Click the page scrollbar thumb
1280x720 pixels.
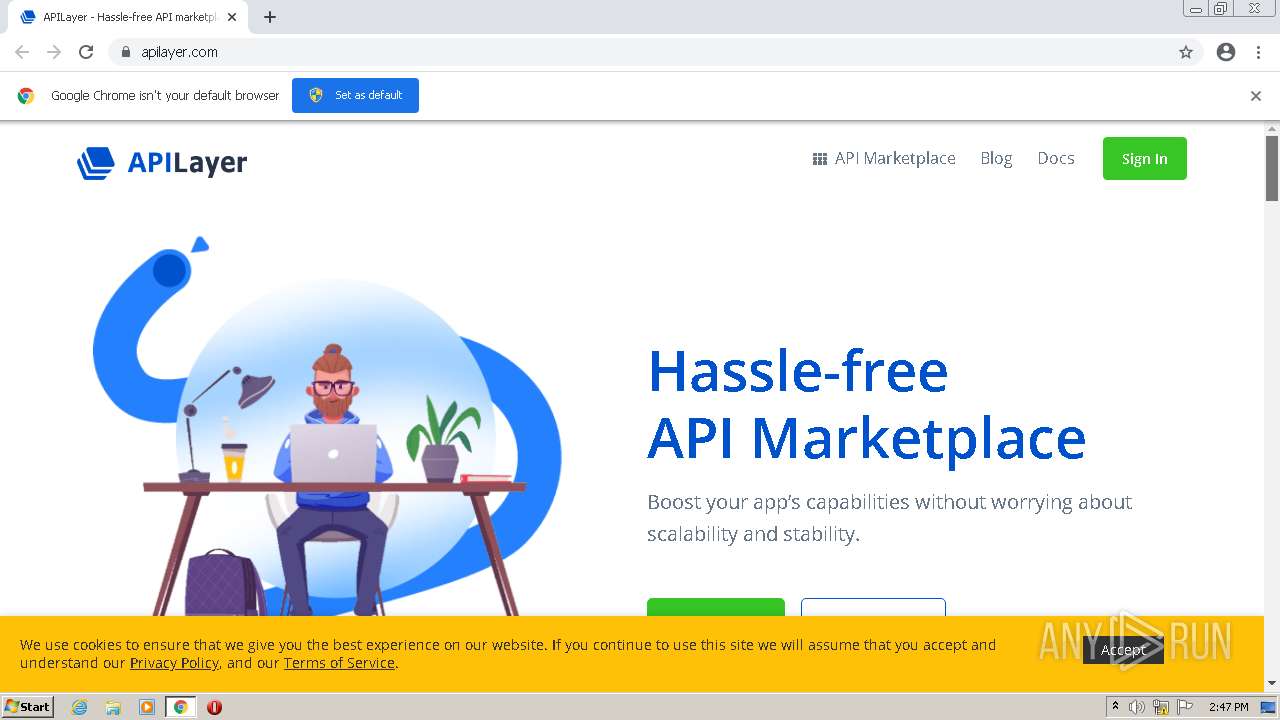[1272, 167]
